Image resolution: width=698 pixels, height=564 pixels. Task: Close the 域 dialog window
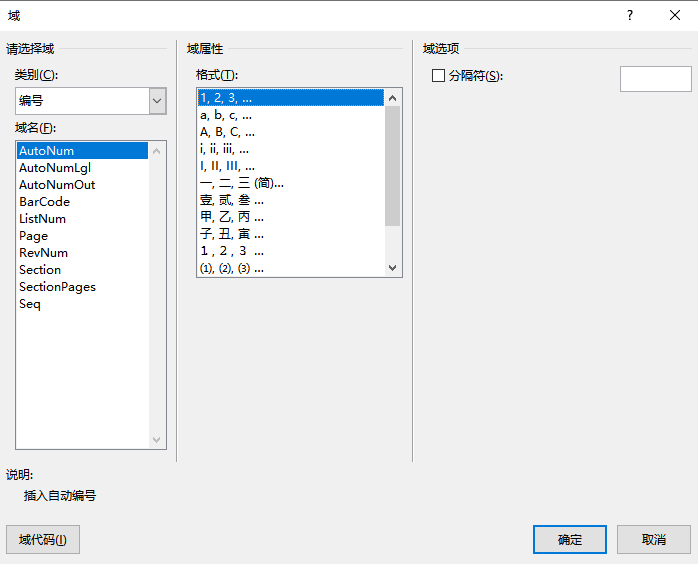[674, 16]
